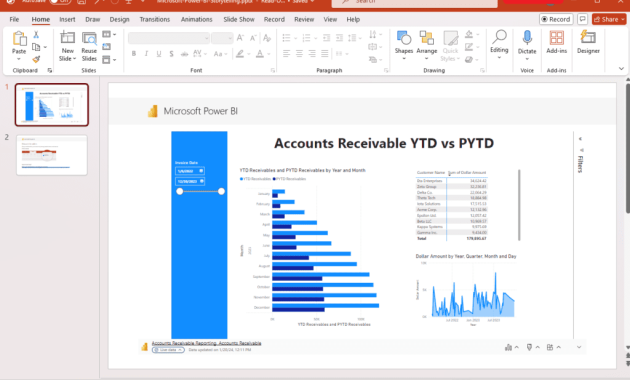Switch to the Slide Show tab

tap(239, 19)
